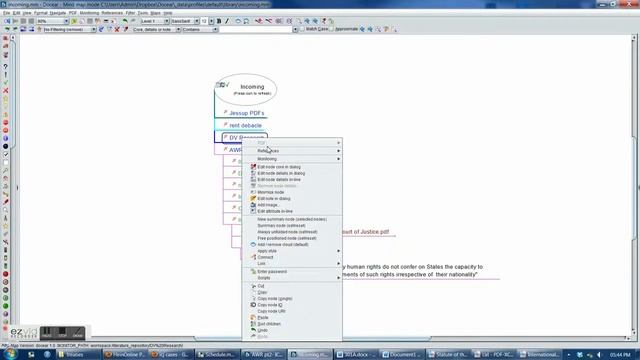Click the first icon in top toolbar
The height and width of the screenshot is (360, 640).
[x=7, y=21]
